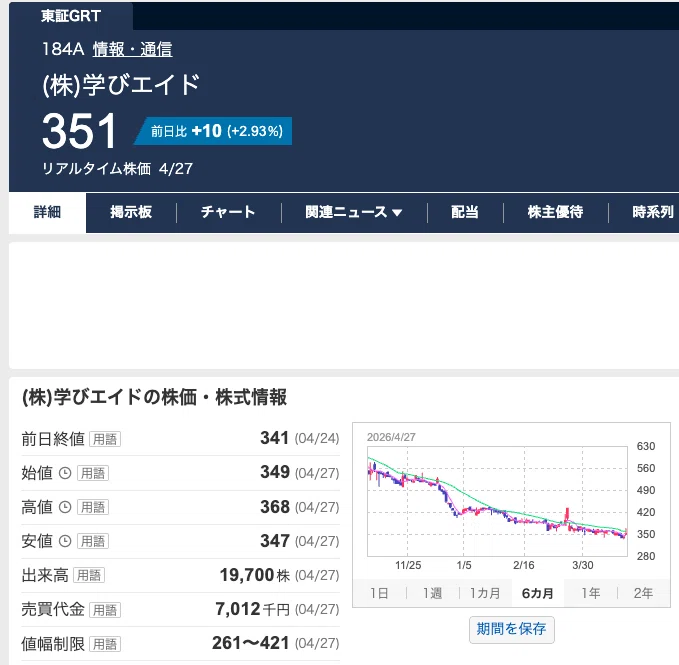Set chart period to 1日
This screenshot has width=679, height=665.
[379, 593]
